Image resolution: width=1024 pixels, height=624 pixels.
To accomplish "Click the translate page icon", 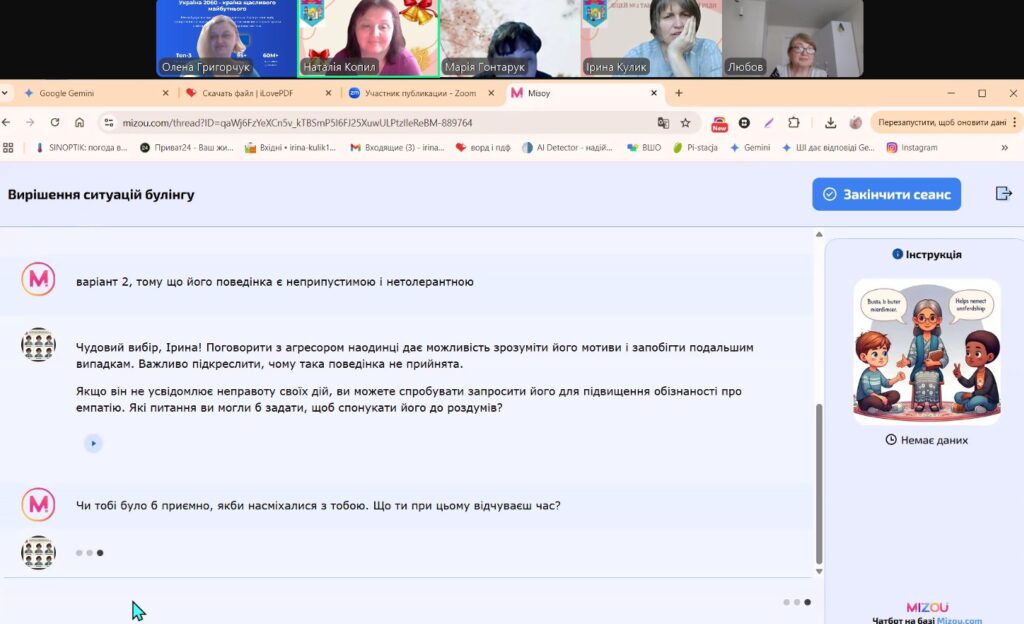I will click(x=663, y=123).
